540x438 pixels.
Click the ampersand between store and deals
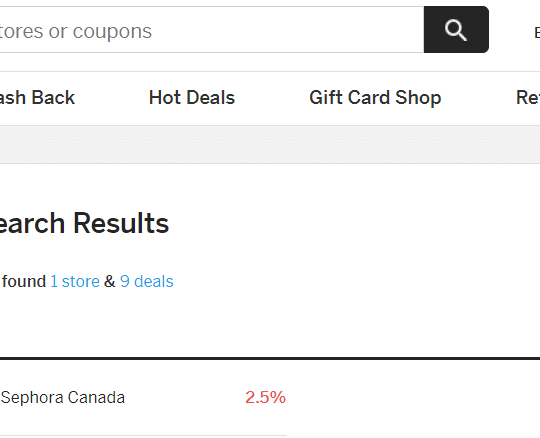tap(110, 281)
